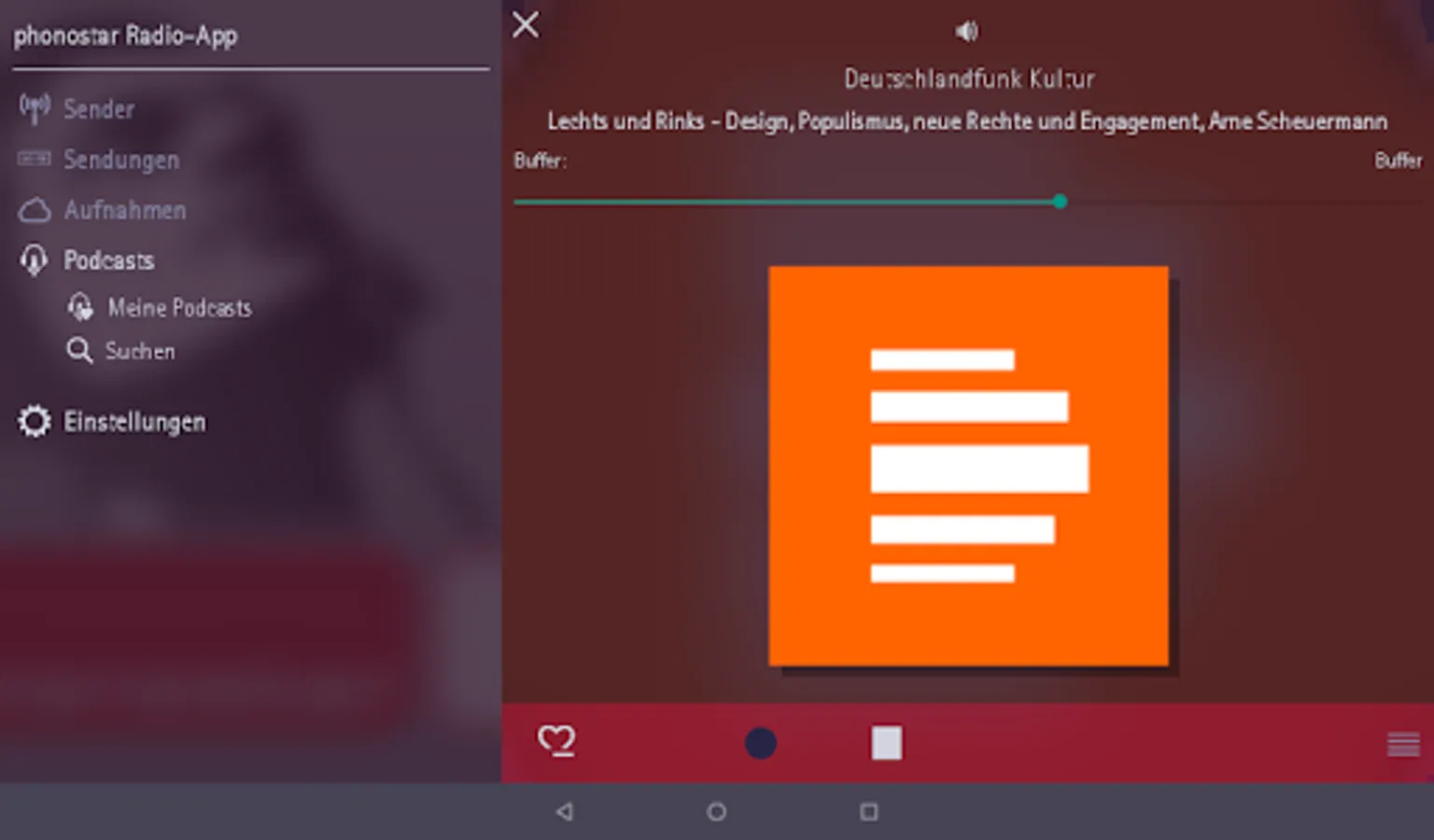
Task: Click the Suchen magnifier icon
Action: click(79, 351)
